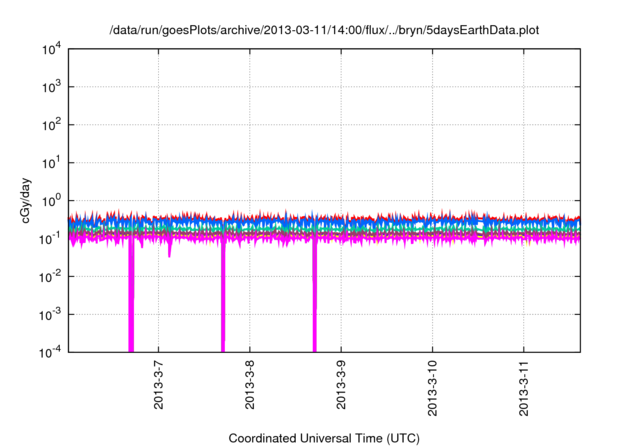This screenshot has height=448, width=640.
Task: Click the 2013-3-8 date tick label
Action: click(x=250, y=385)
